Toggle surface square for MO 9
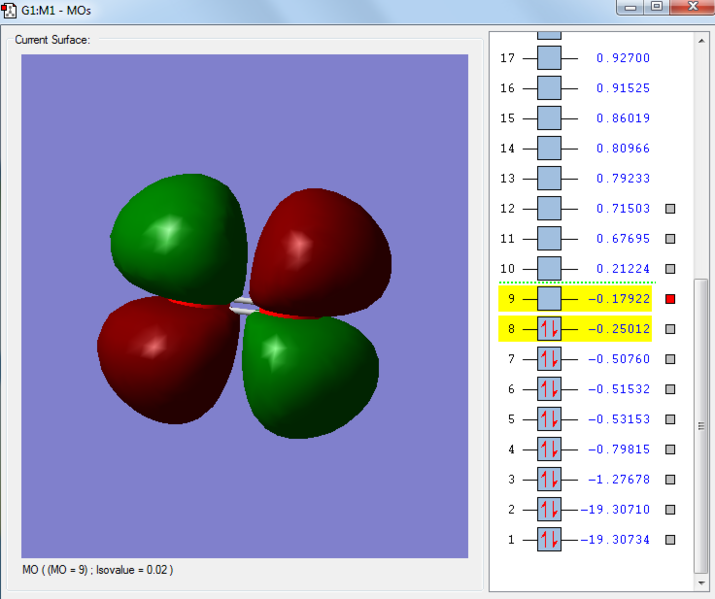Image resolution: width=715 pixels, height=599 pixels. pos(670,299)
